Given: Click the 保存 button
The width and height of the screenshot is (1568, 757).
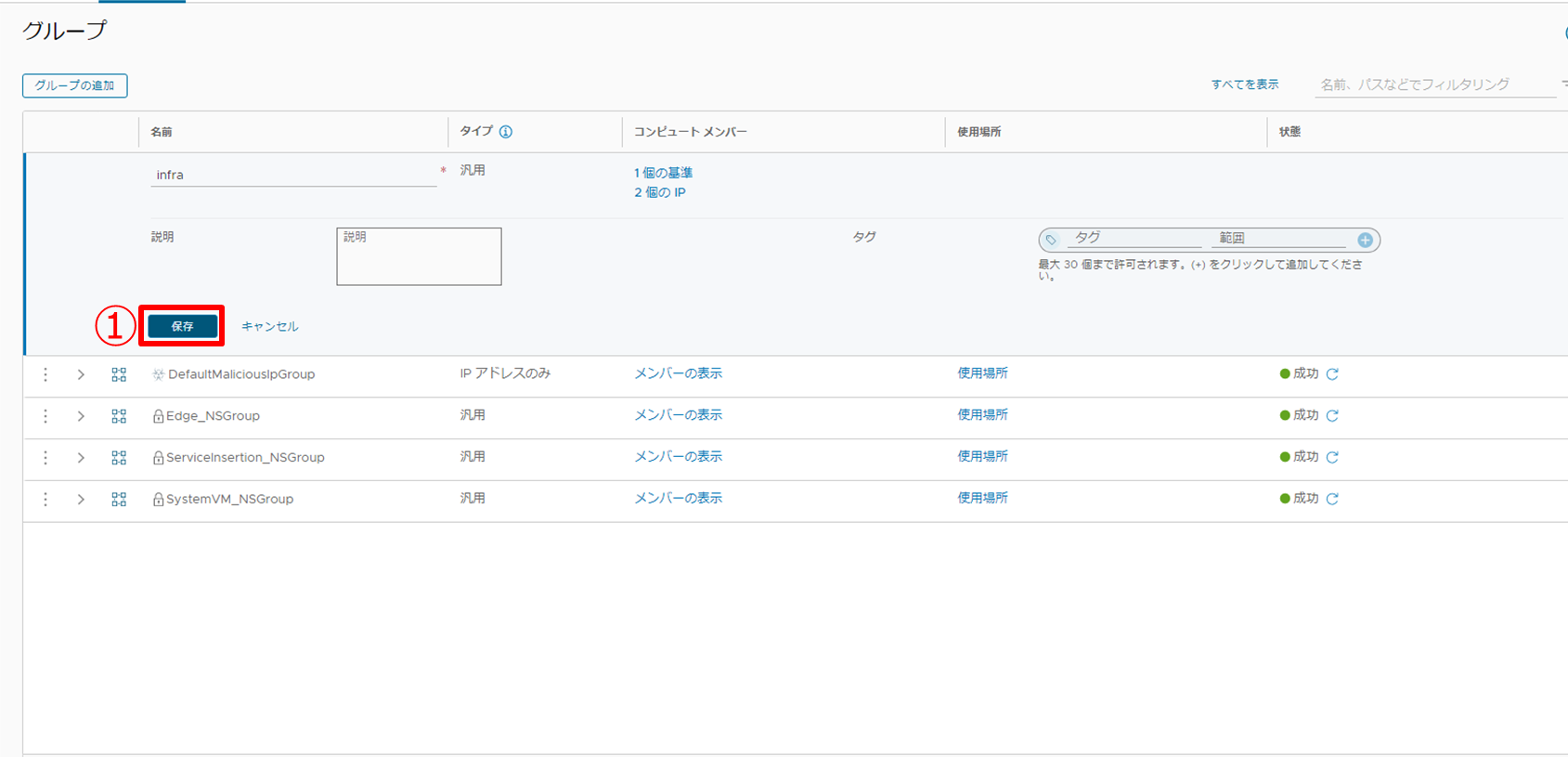Looking at the screenshot, I should tap(183, 326).
